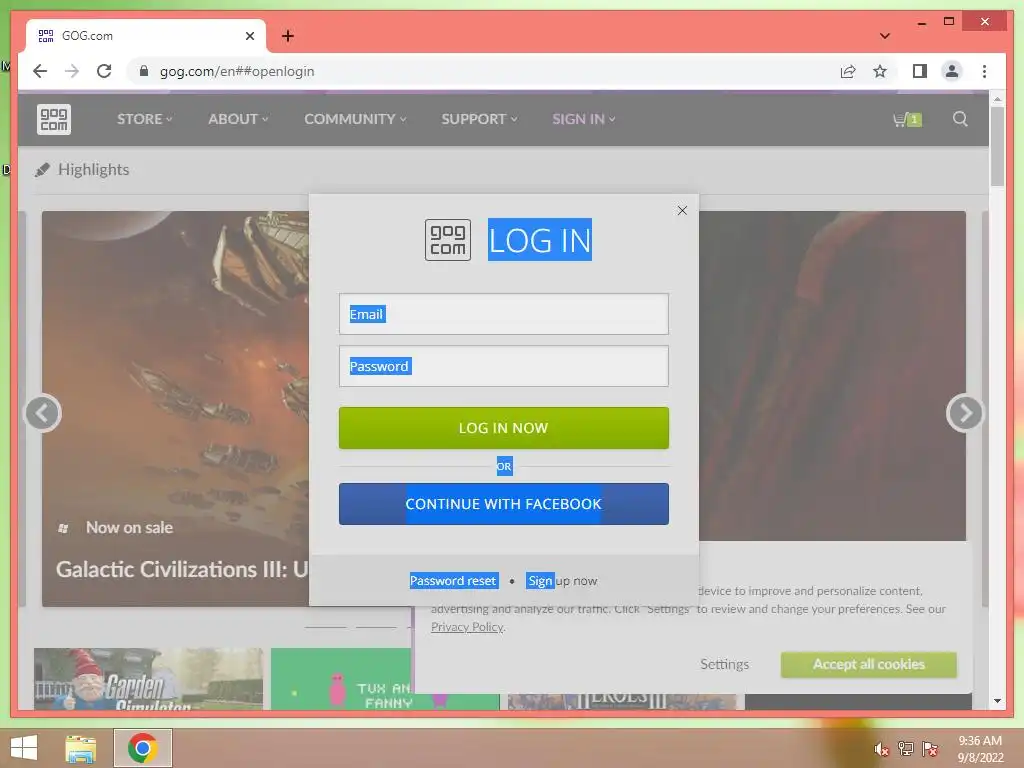The height and width of the screenshot is (768, 1024).
Task: Open the Windows Start menu
Action: tap(24, 748)
